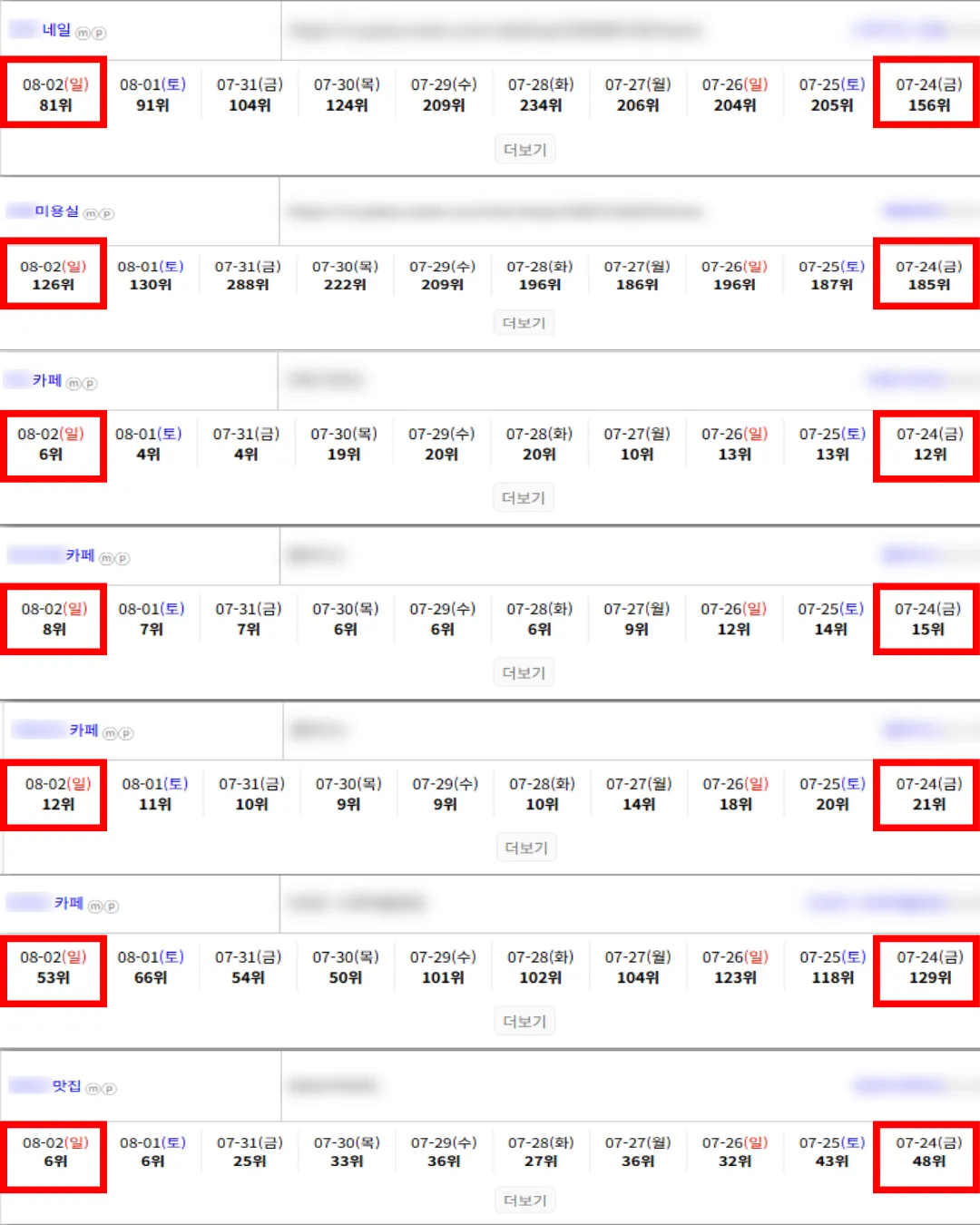Screen dimensions: 980x1225
Task: Select the 'p' icon beside 맛집
Action: tap(109, 1088)
